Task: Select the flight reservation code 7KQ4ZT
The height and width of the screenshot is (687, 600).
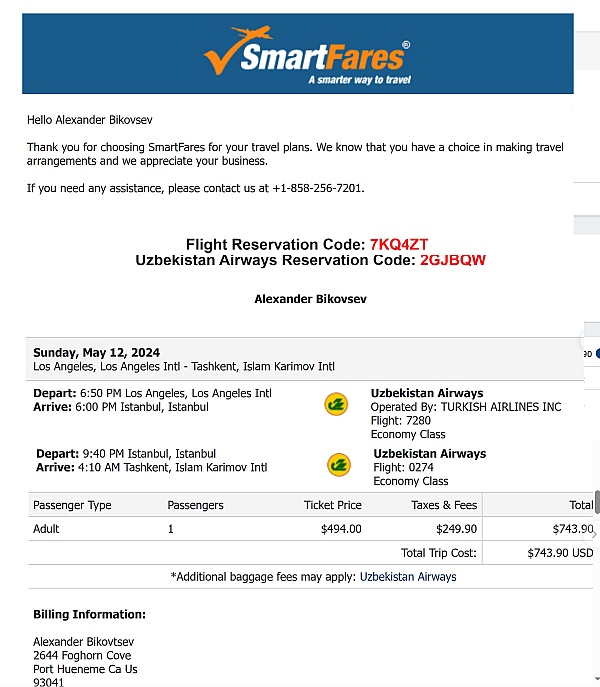Action: (399, 244)
